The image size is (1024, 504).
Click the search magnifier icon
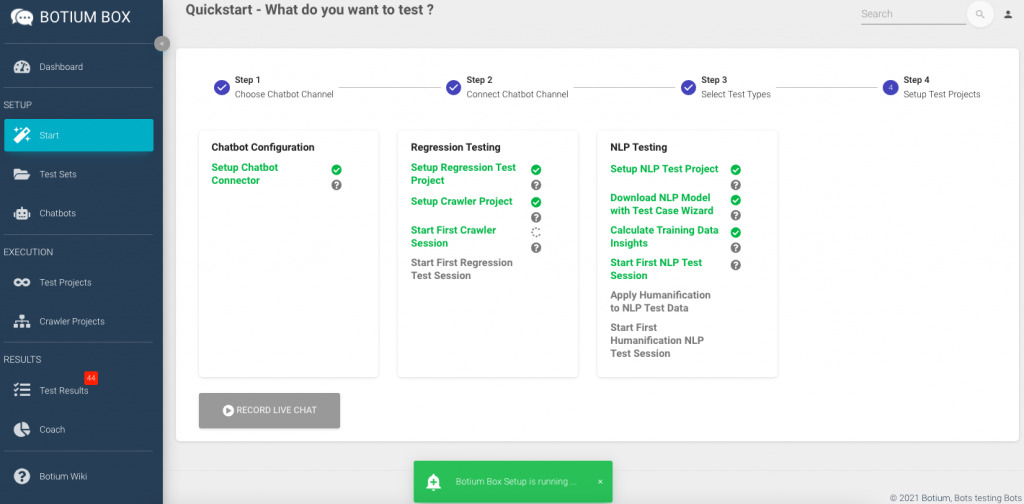[980, 14]
